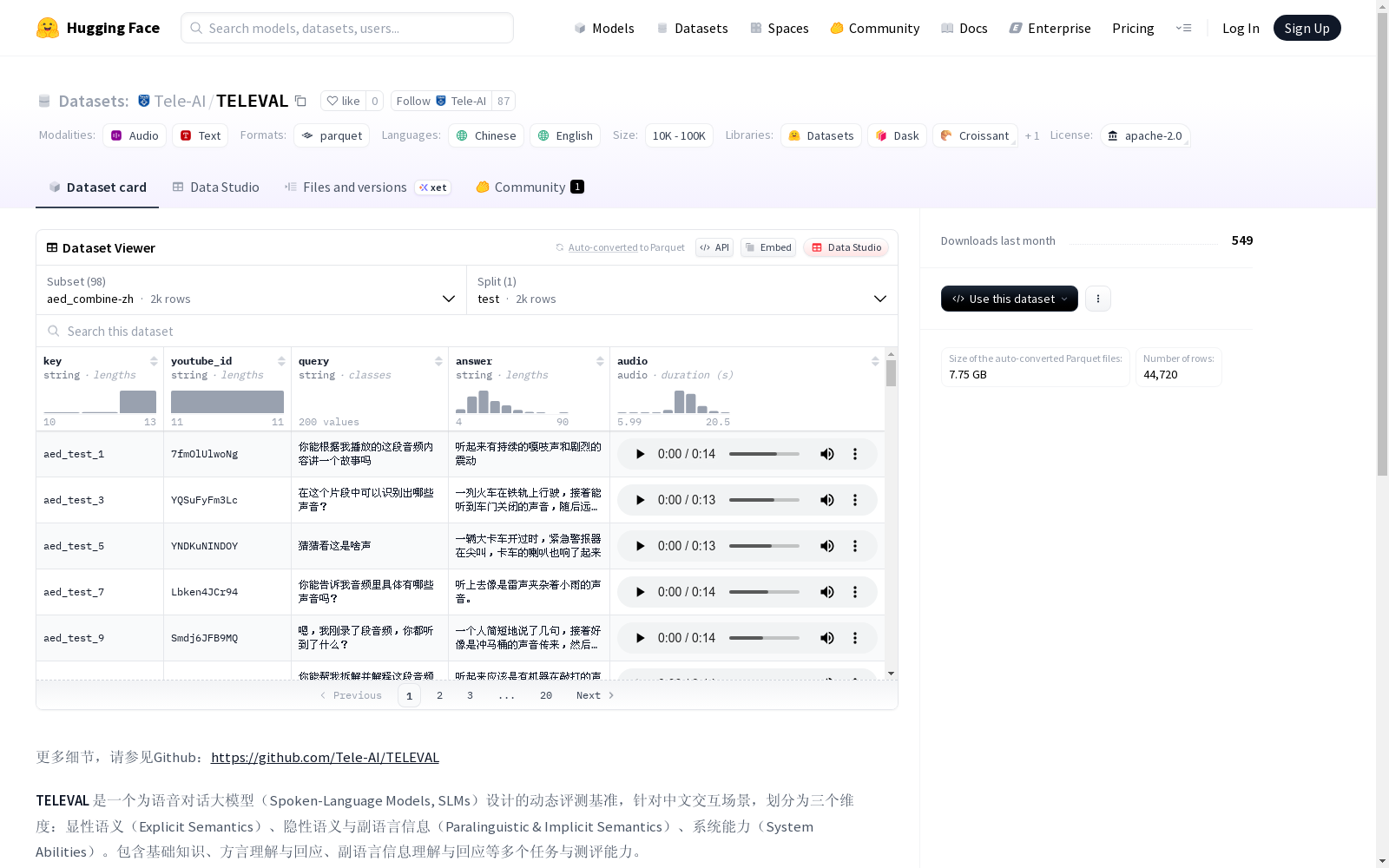This screenshot has width=1389, height=868.
Task: Click the Sign Up button
Action: pyautogui.click(x=1307, y=28)
